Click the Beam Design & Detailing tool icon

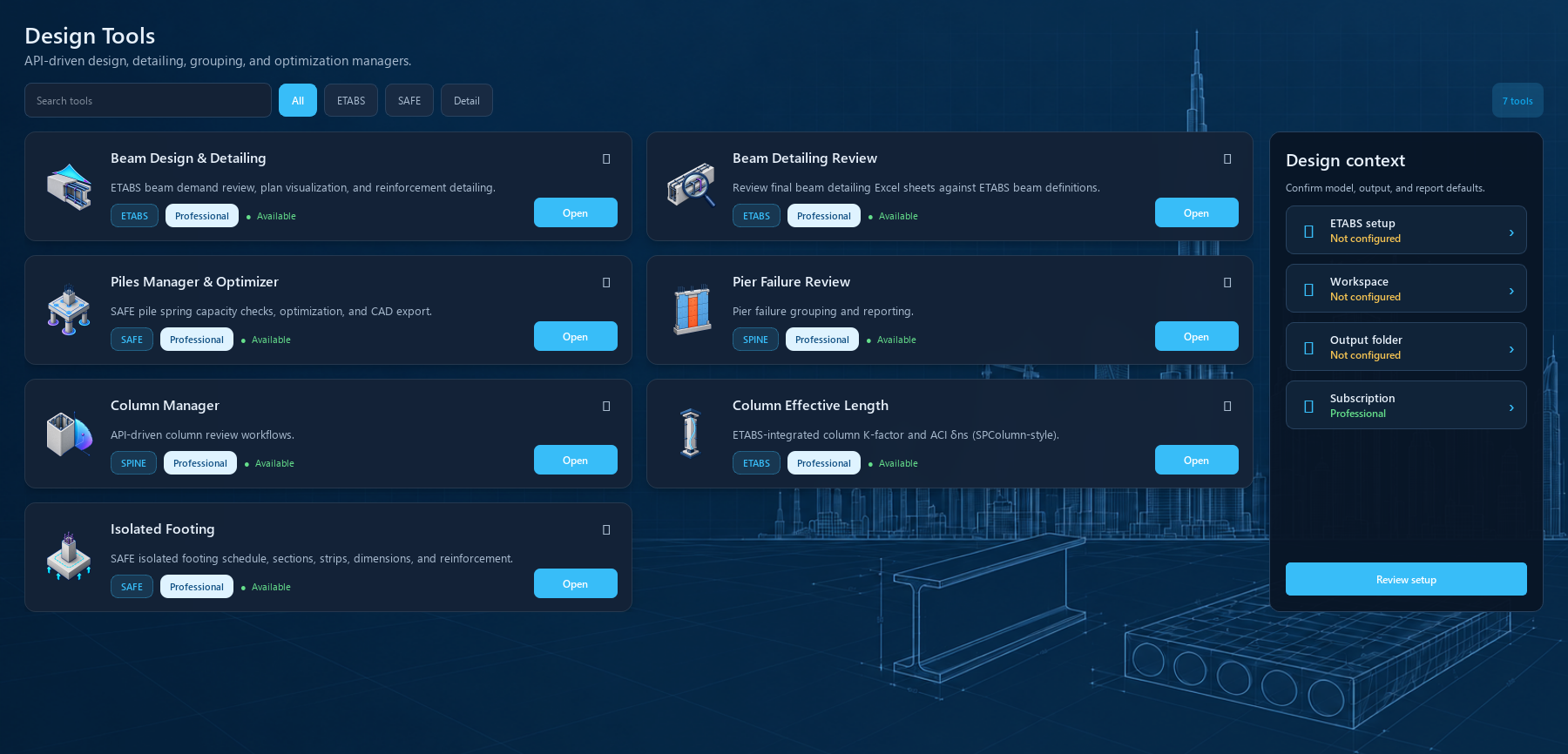coord(70,186)
